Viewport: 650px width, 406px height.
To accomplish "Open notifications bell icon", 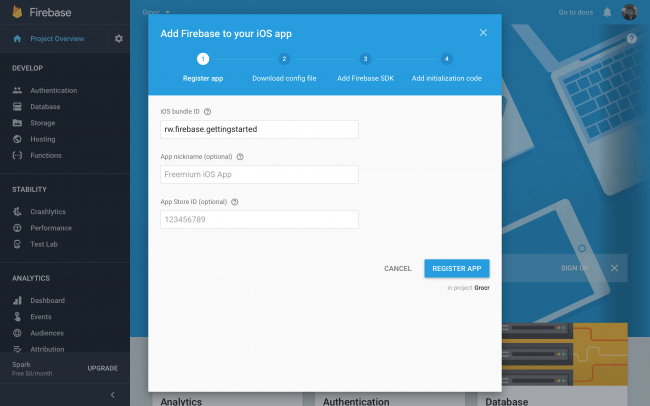I will (607, 12).
